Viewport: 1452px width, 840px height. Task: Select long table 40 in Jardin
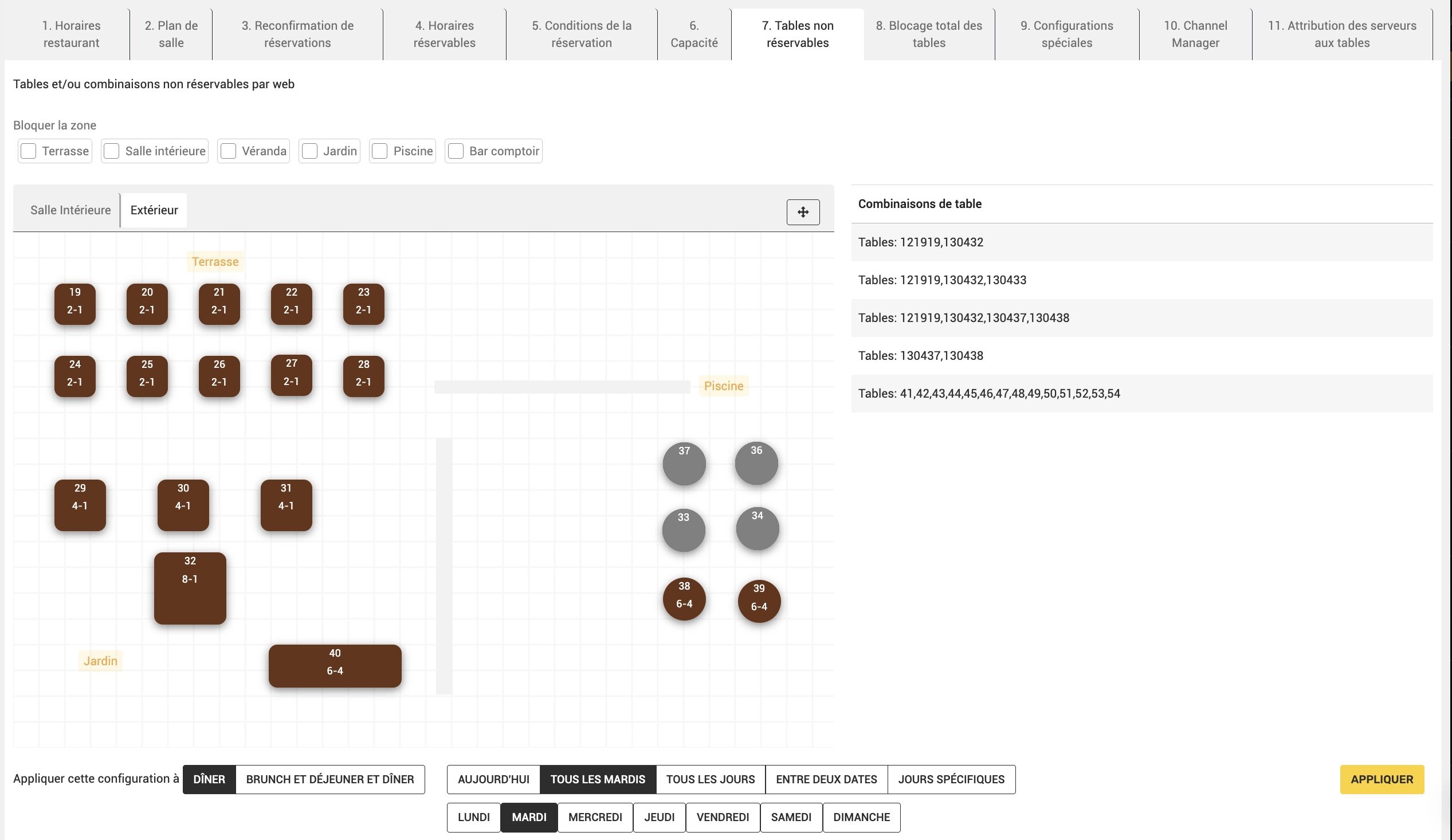click(335, 665)
